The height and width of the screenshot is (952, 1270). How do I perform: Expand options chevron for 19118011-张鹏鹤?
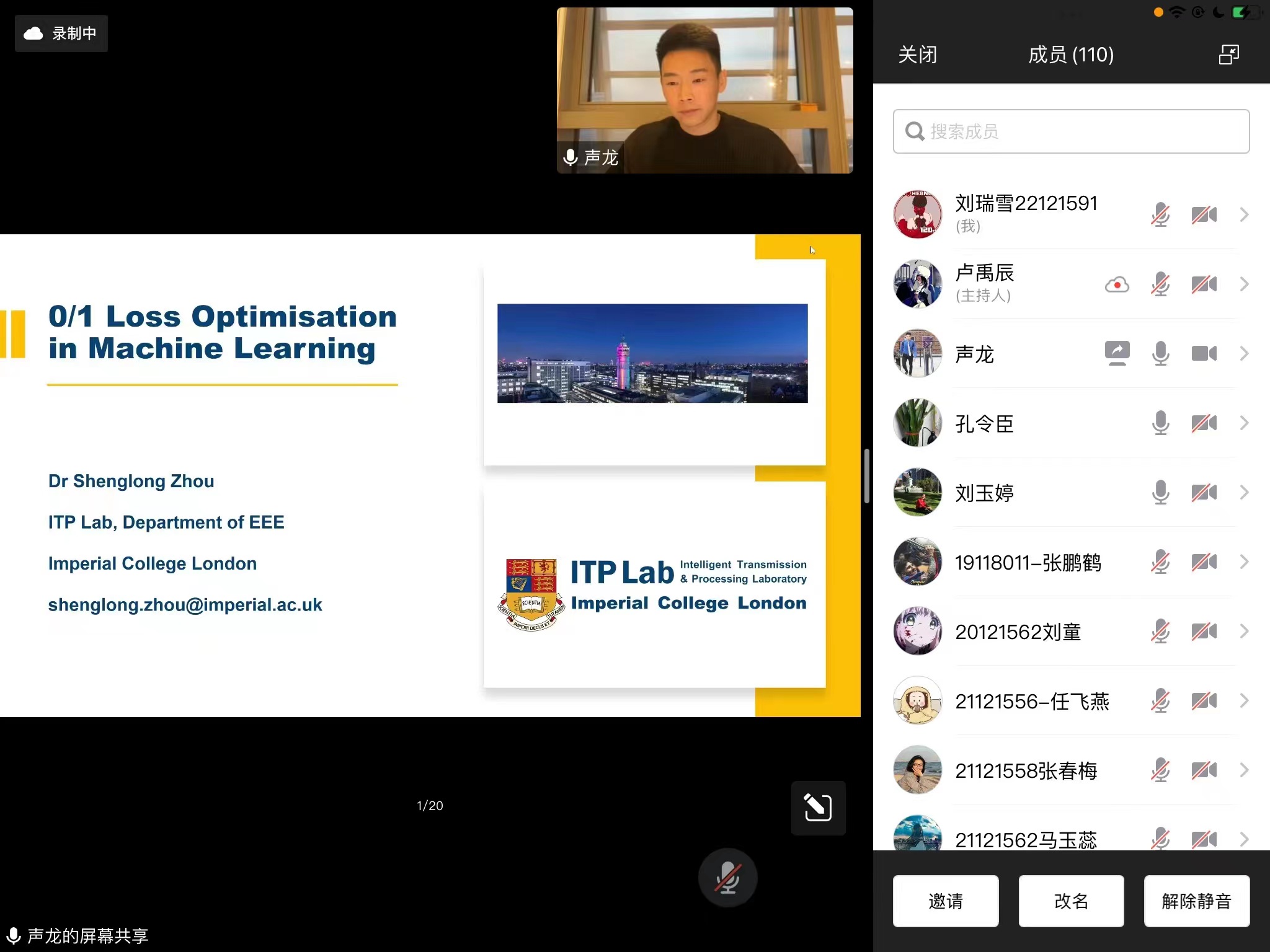1244,562
